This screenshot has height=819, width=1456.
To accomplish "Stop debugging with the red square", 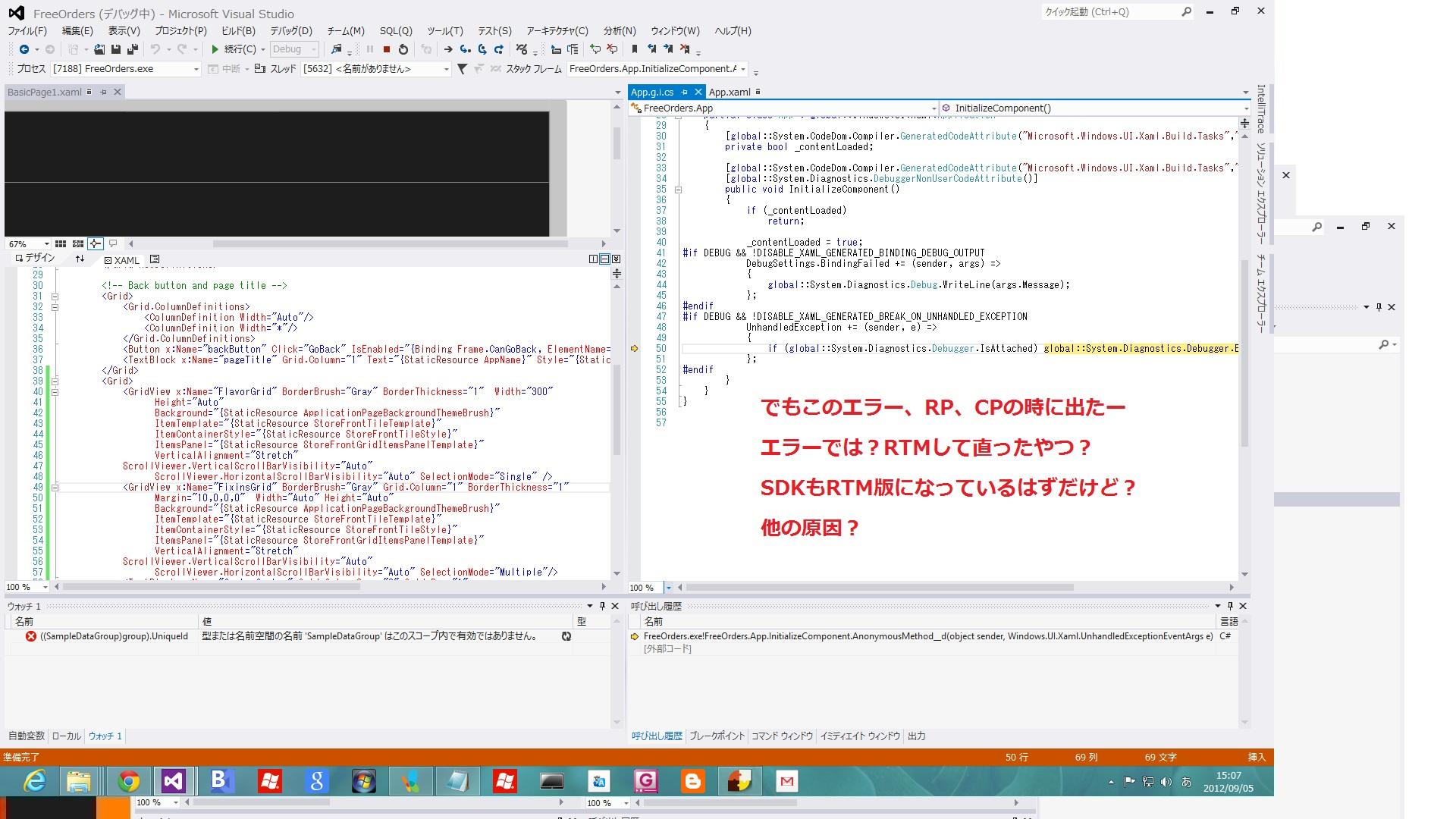I will 387,49.
